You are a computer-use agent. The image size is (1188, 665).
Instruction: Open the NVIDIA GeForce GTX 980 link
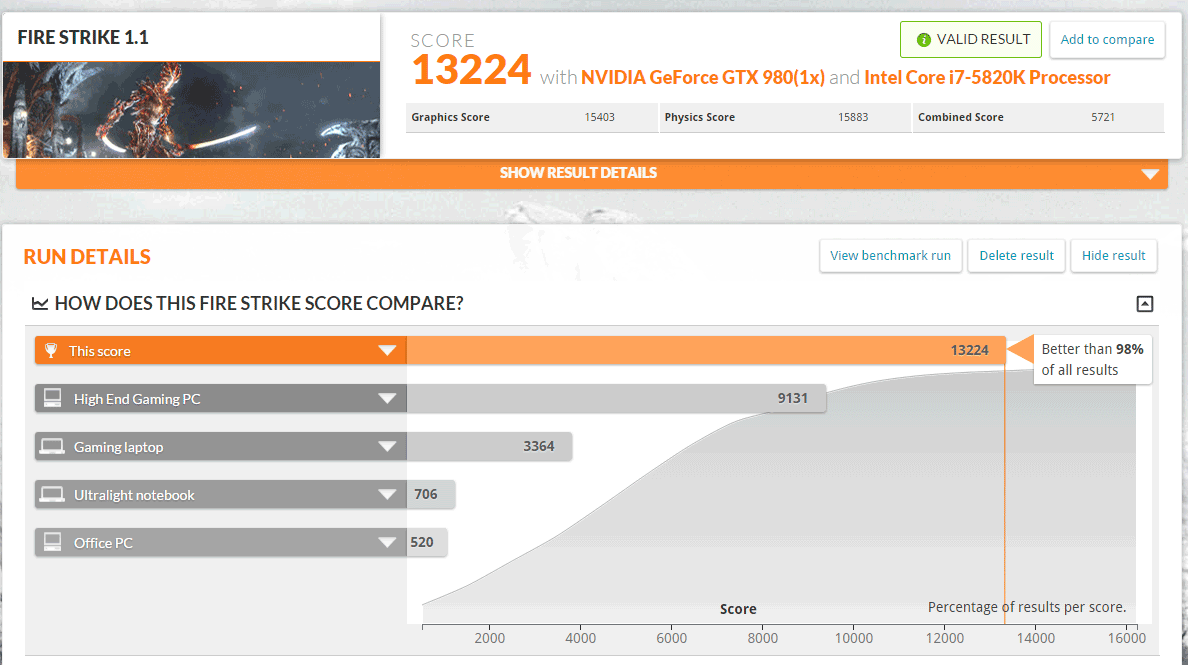pyautogui.click(x=702, y=77)
